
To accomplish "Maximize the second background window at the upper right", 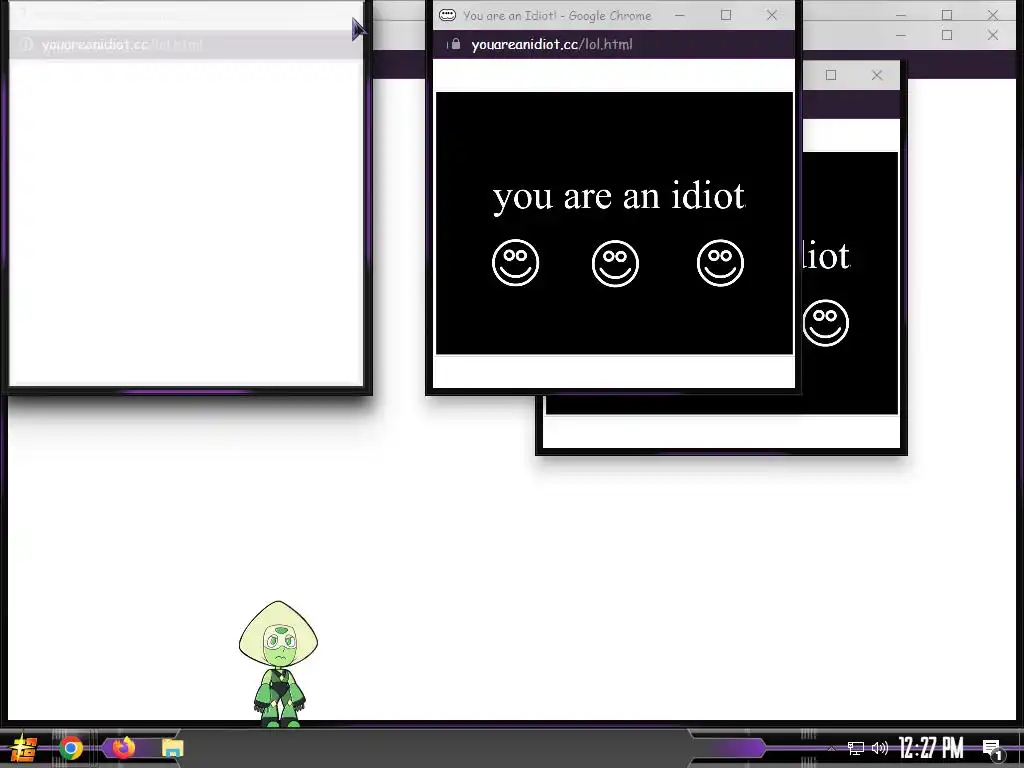I will (x=947, y=35).
